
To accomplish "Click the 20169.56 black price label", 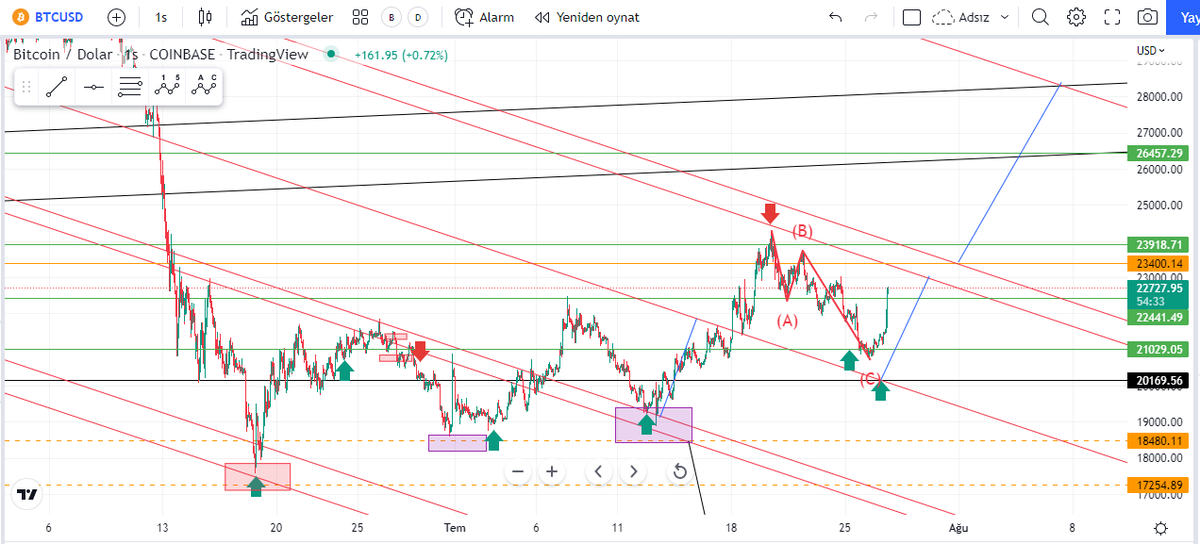I will point(1160,381).
